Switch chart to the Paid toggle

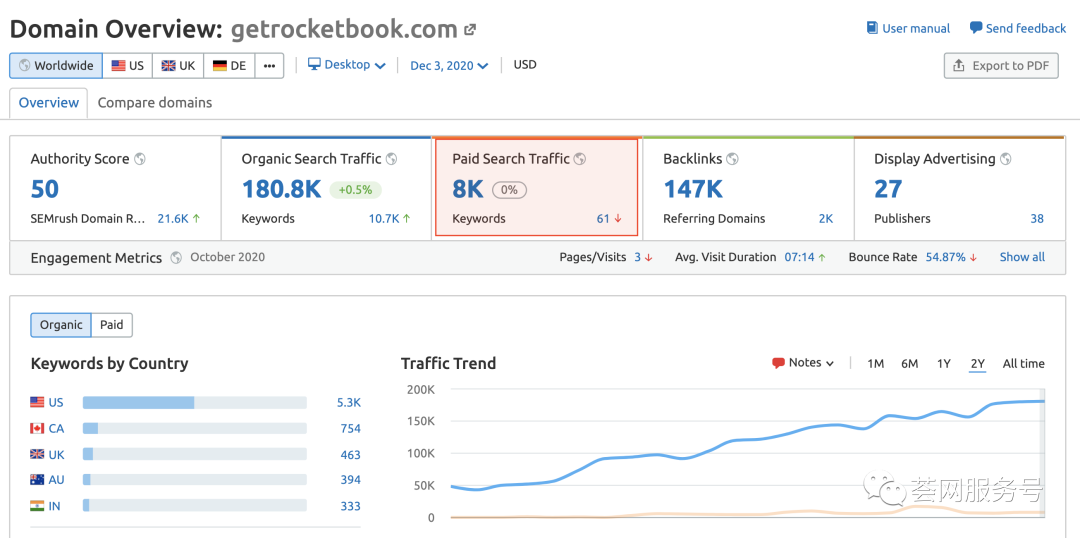[112, 325]
